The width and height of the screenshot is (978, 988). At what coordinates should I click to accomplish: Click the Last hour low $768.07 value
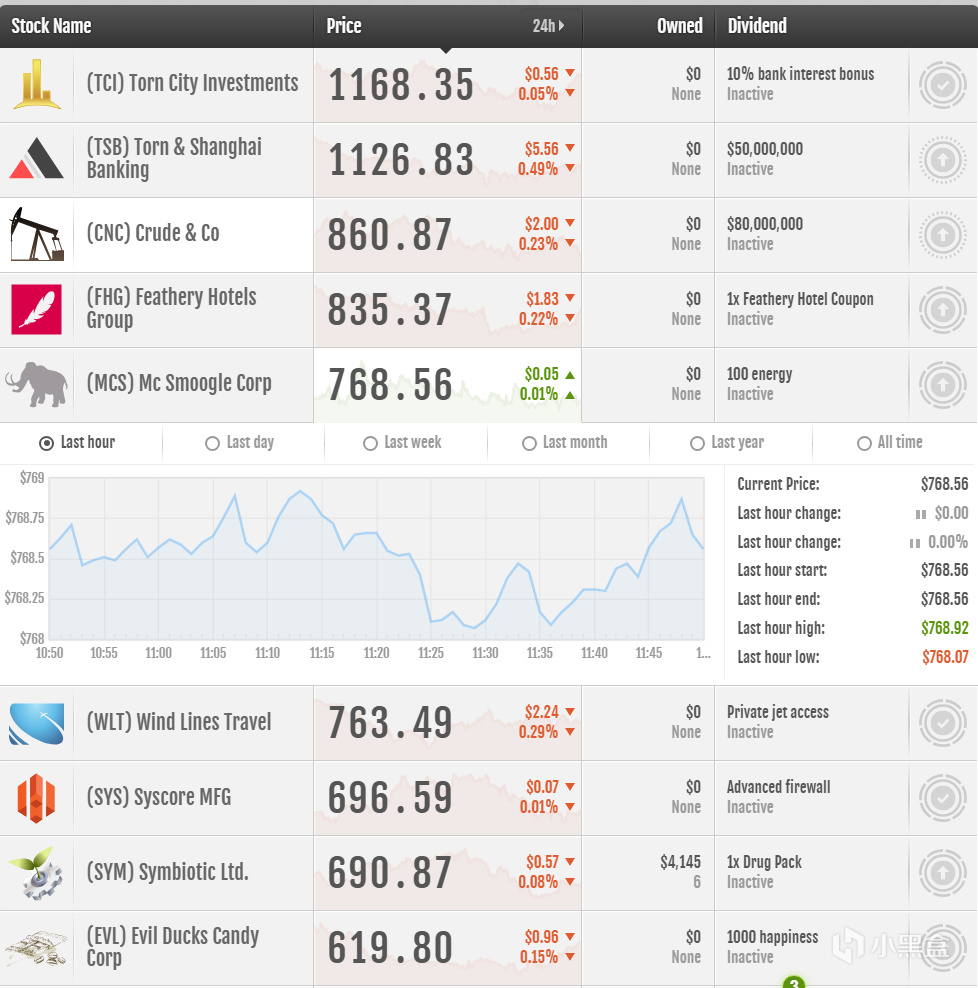945,657
